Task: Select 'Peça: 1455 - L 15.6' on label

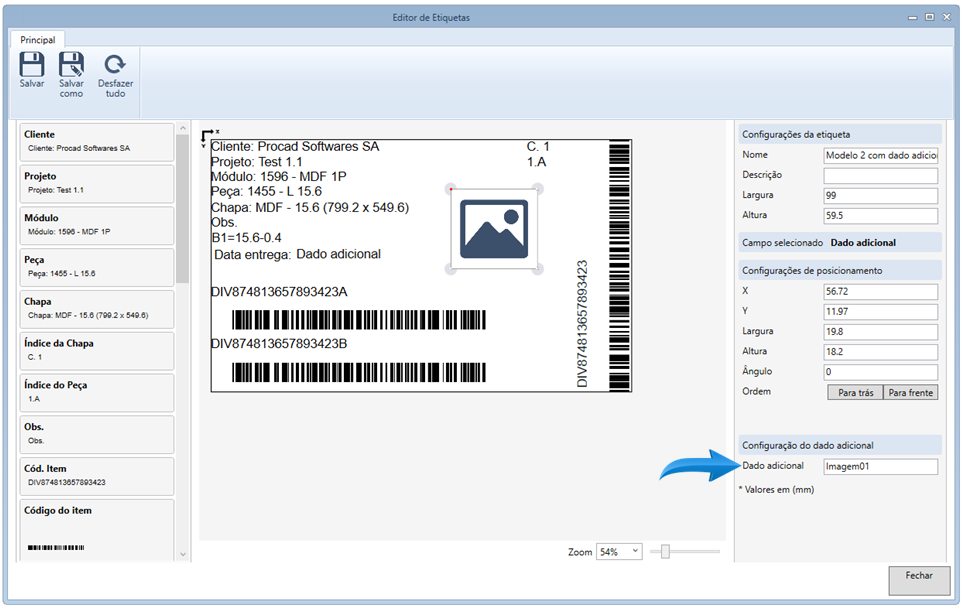Action: point(266,191)
